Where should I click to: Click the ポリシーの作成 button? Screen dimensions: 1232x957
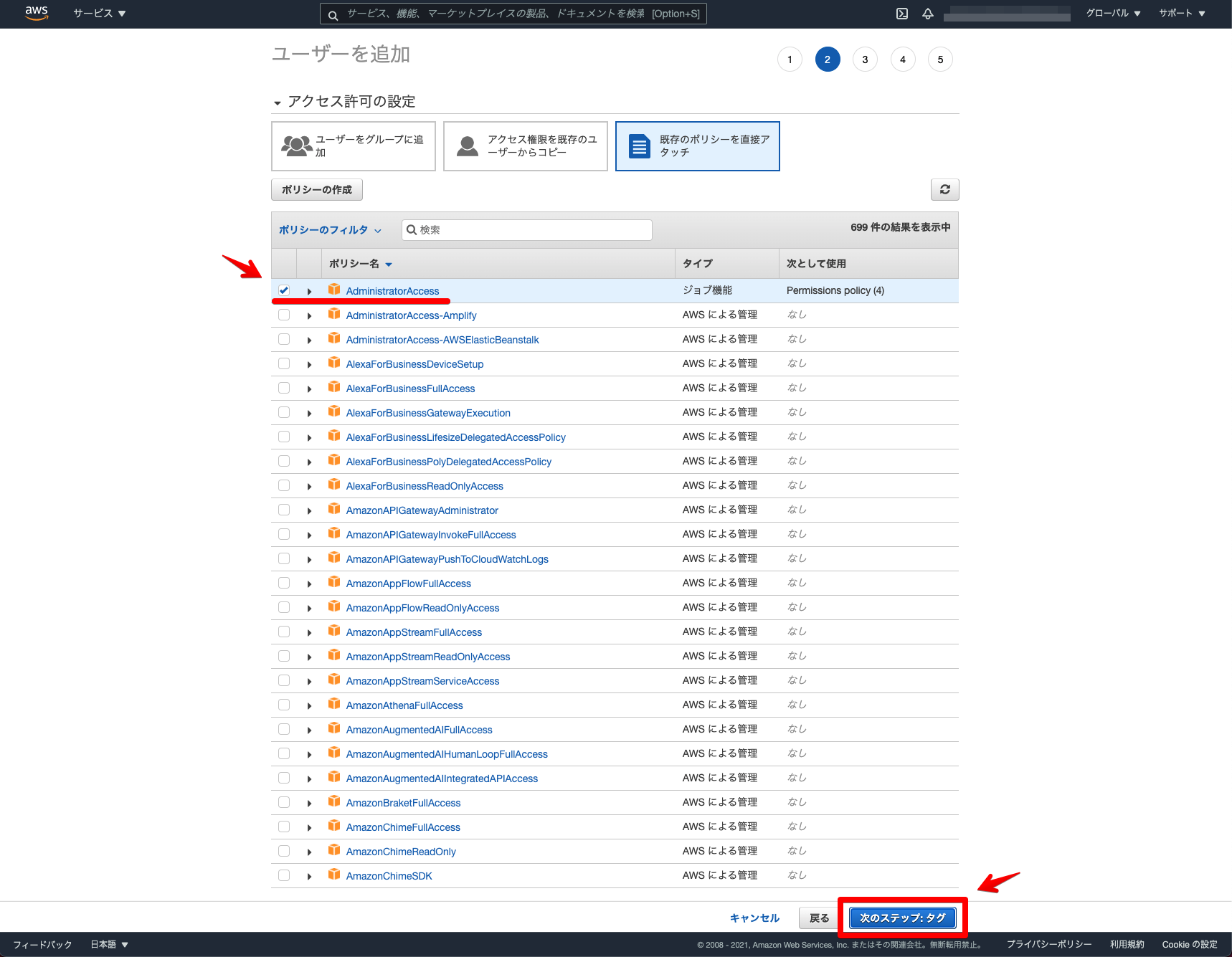tap(317, 190)
